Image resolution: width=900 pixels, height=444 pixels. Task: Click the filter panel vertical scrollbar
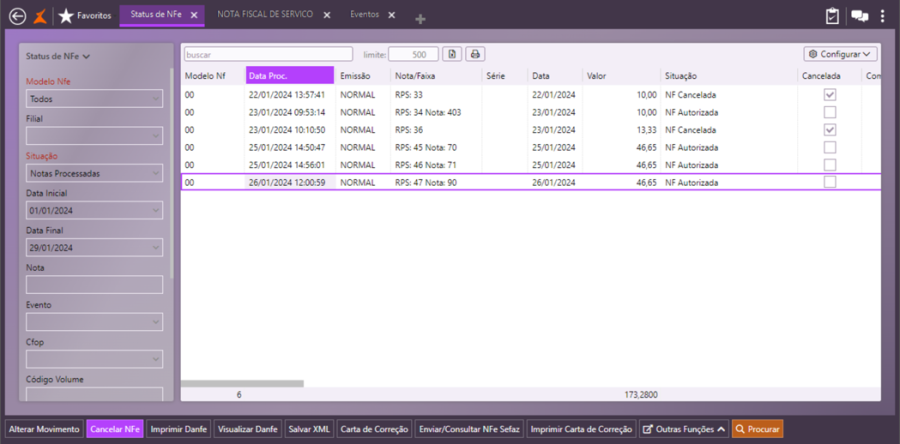[172, 172]
